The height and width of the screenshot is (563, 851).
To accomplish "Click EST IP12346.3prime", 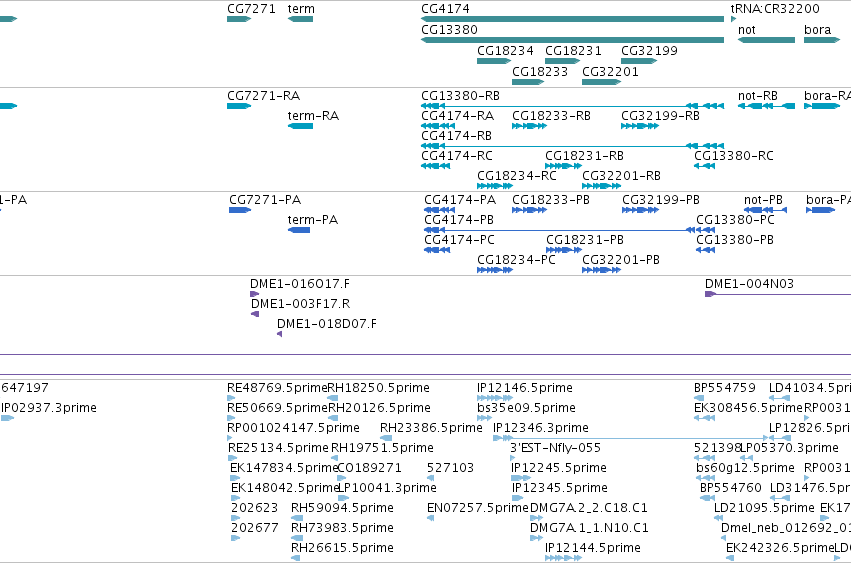I will (541, 429).
